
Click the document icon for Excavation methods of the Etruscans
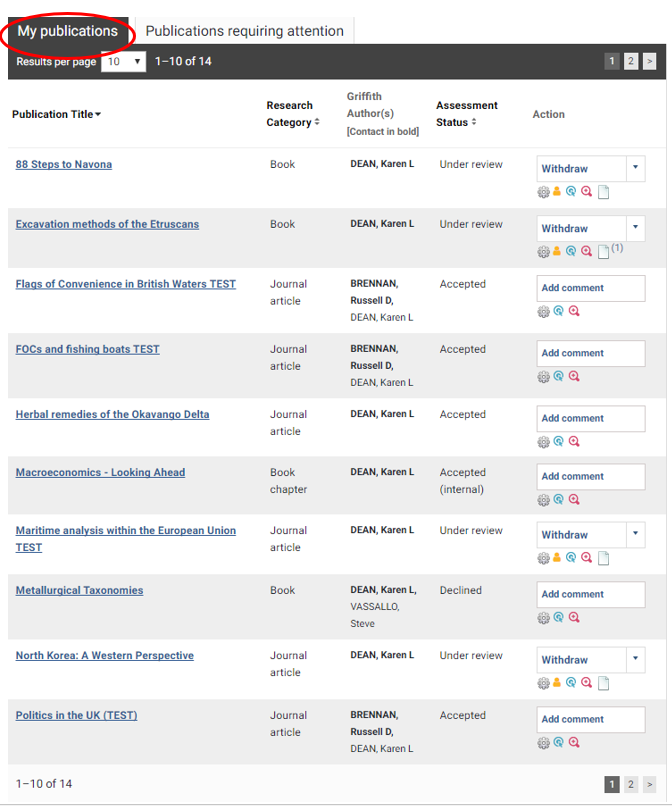(603, 252)
